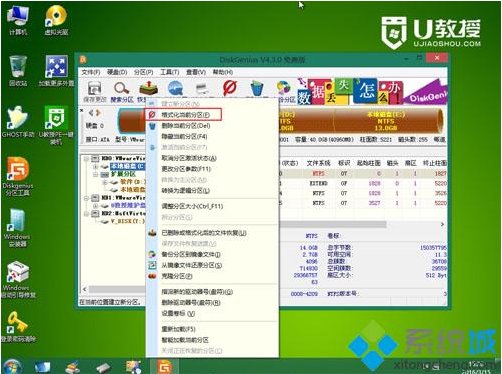Viewport: 502px width, 374px height.
Task: Click the backup partition colorful toolbar icon
Action: click(283, 88)
